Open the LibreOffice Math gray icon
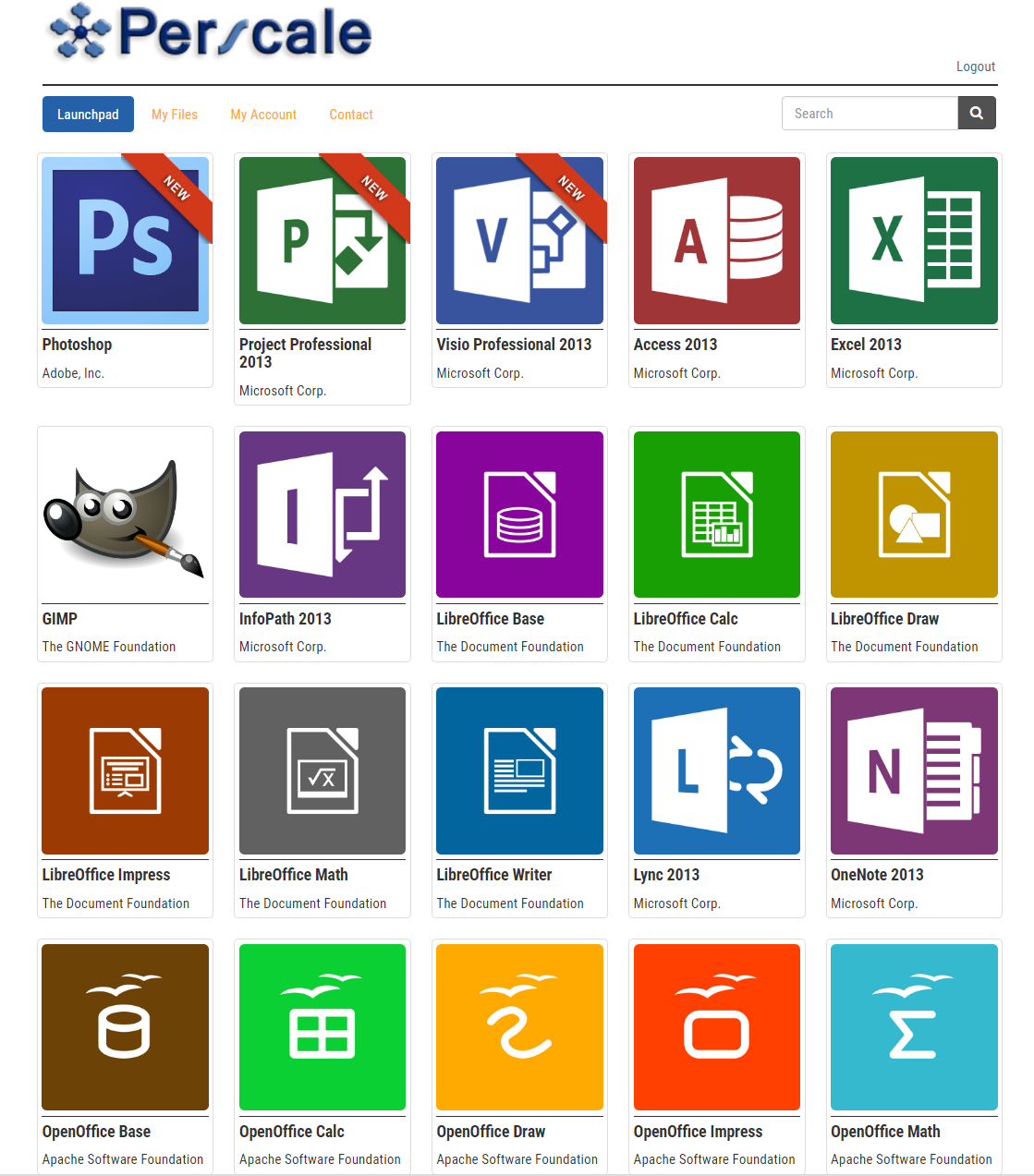The image size is (1034, 1176). (322, 770)
